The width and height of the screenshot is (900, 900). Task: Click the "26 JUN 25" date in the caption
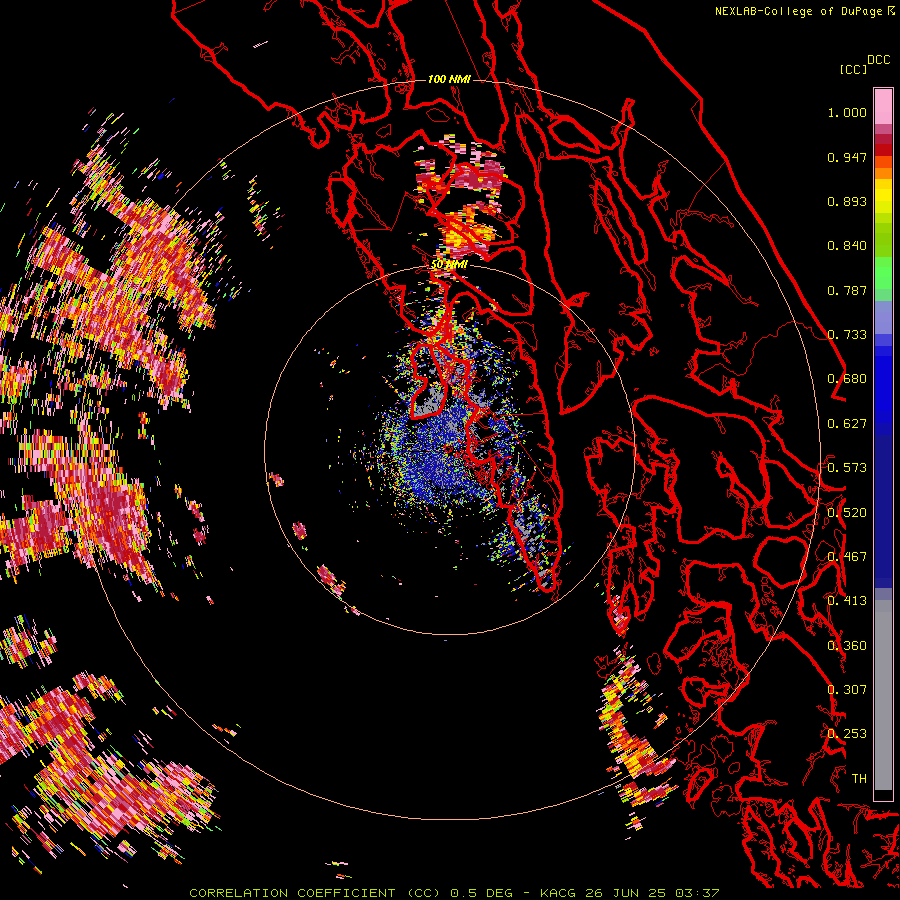(626, 893)
